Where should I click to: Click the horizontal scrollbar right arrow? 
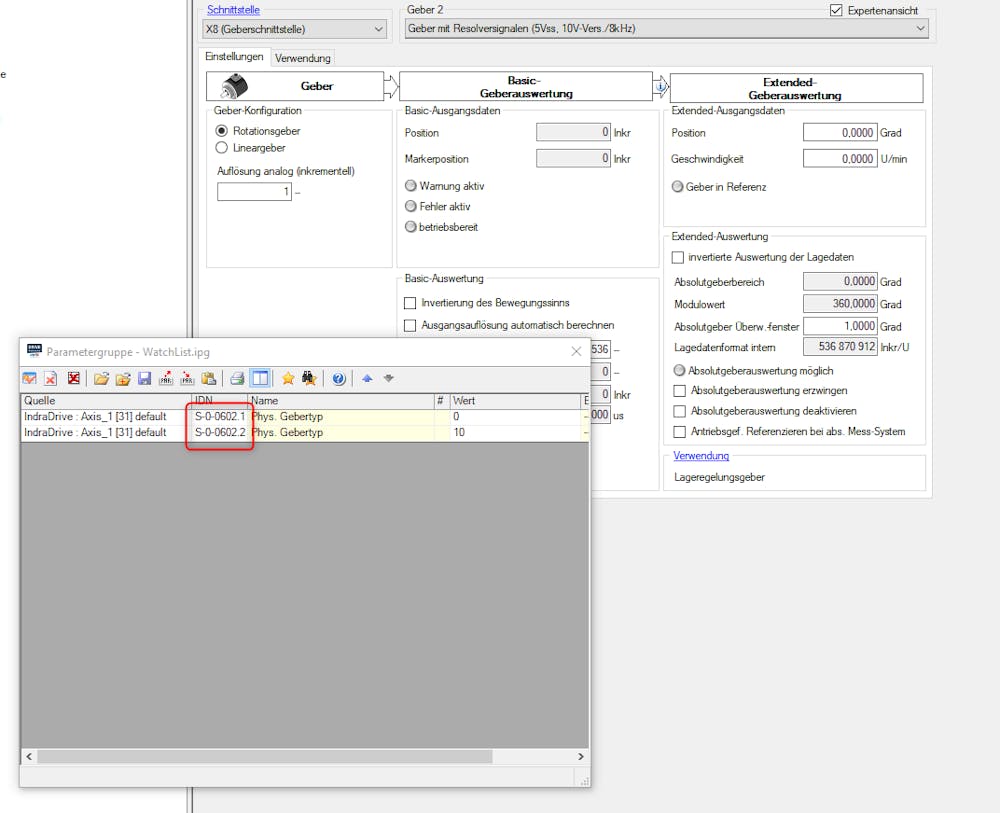point(581,757)
